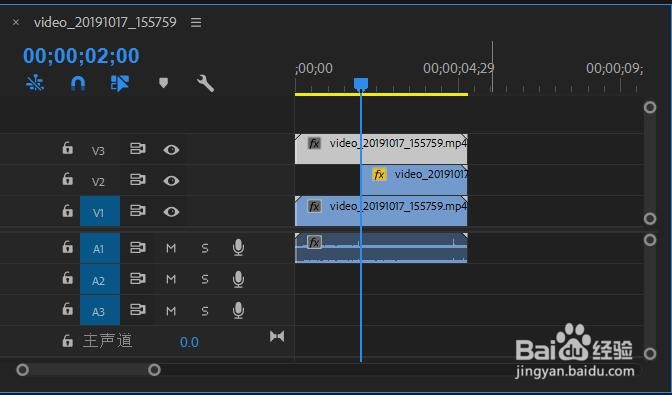Open fx badge on V1 clip

point(314,206)
